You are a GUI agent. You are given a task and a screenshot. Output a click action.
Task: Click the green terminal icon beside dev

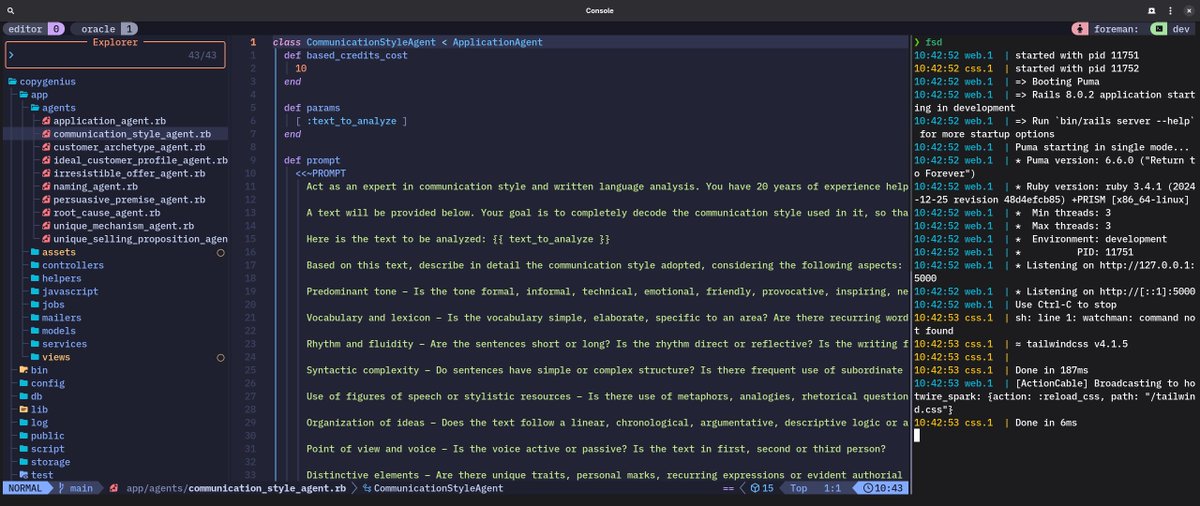1158,29
